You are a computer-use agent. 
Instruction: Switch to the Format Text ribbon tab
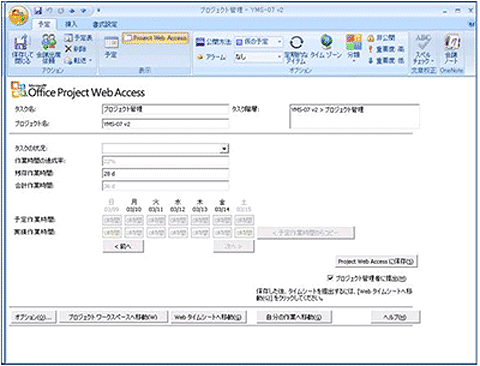click(105, 24)
